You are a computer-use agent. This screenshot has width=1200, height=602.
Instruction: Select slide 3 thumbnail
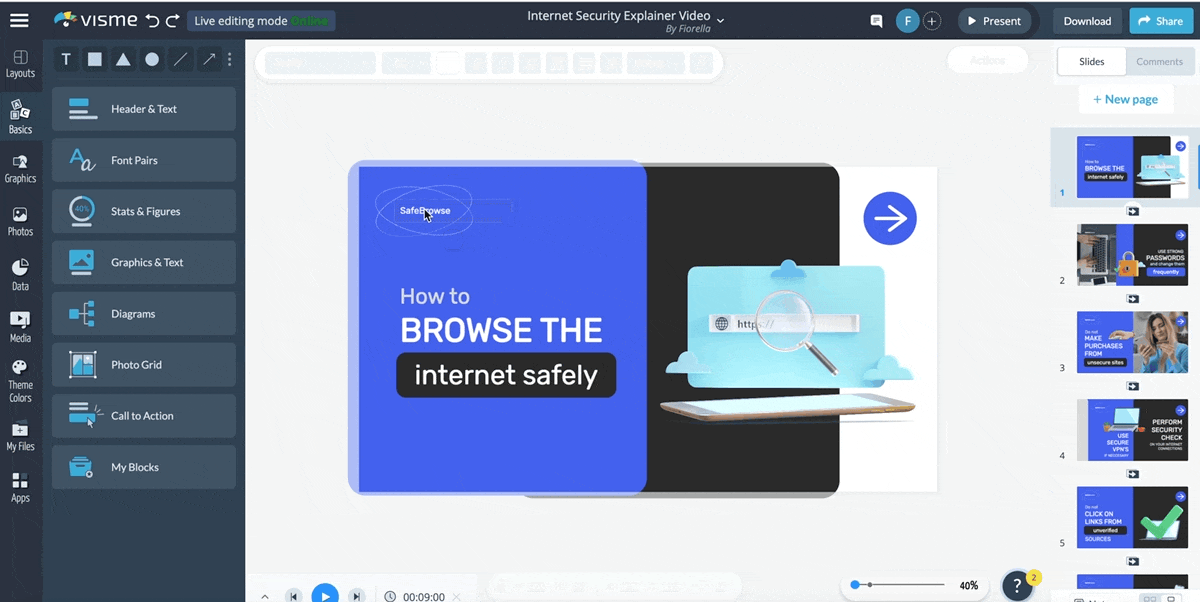[1132, 342]
